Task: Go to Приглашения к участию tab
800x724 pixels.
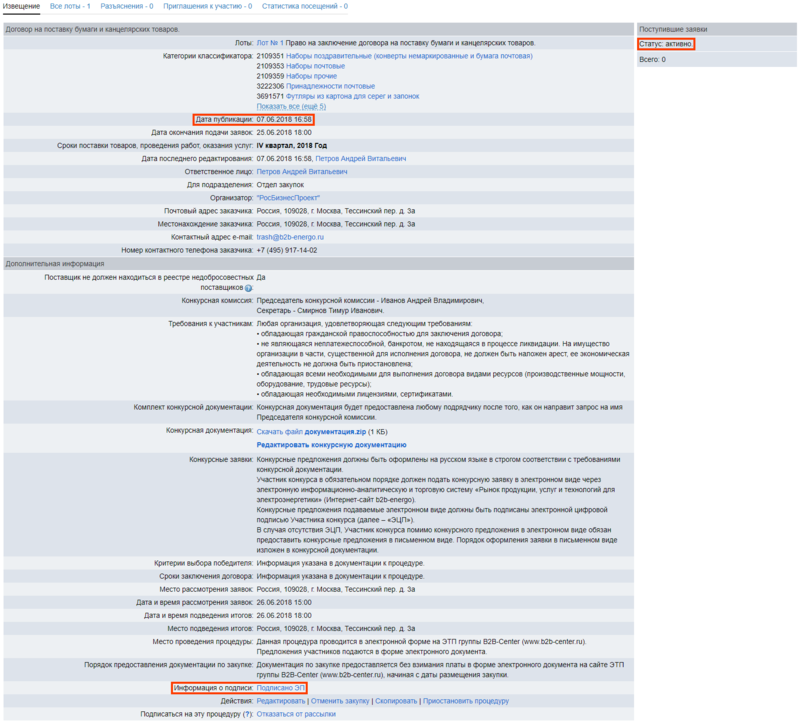Action: click(x=207, y=6)
